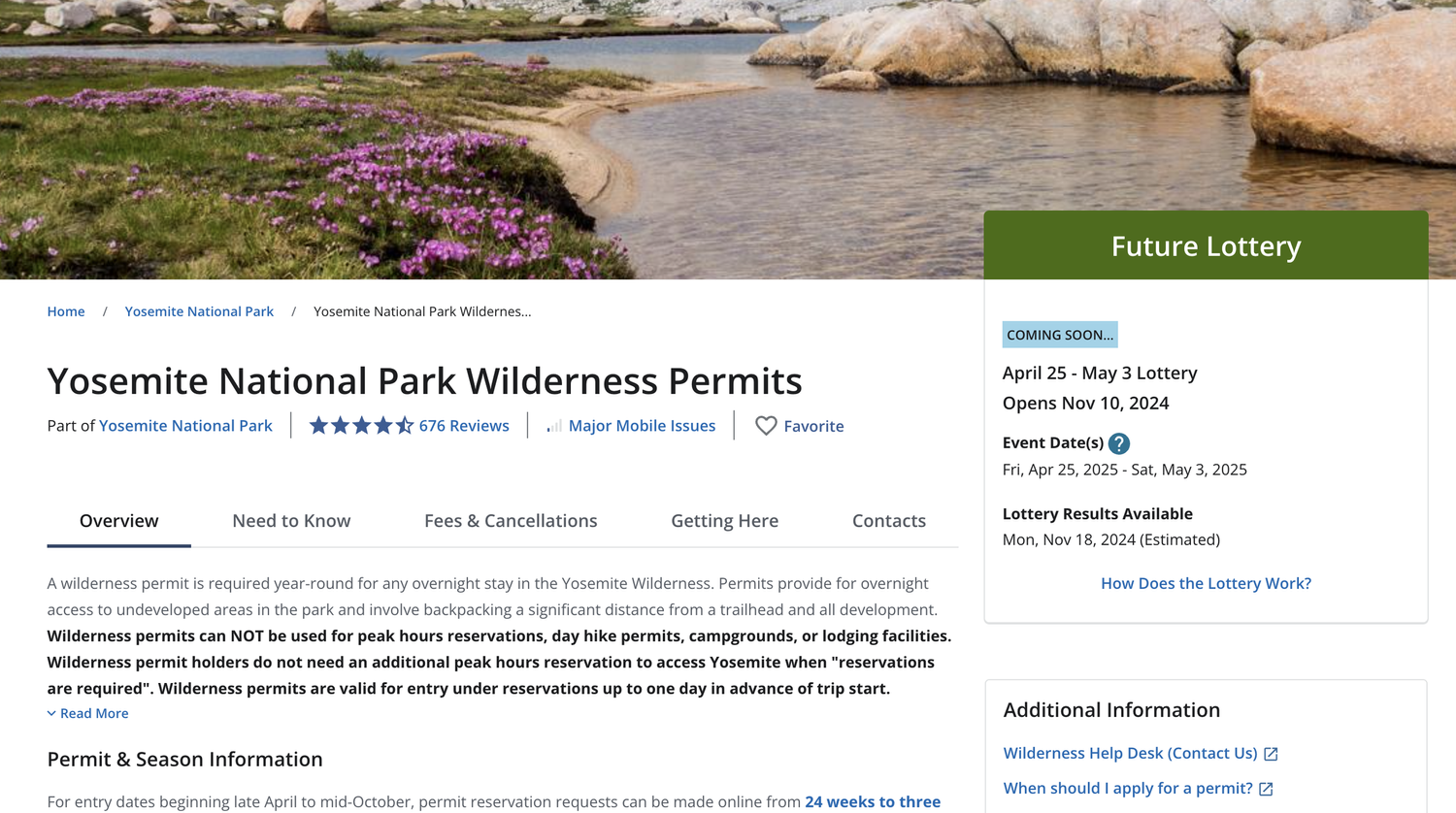Image resolution: width=1456 pixels, height=813 pixels.
Task: Click the question mark help icon beside Event Date(s)
Action: click(1118, 443)
